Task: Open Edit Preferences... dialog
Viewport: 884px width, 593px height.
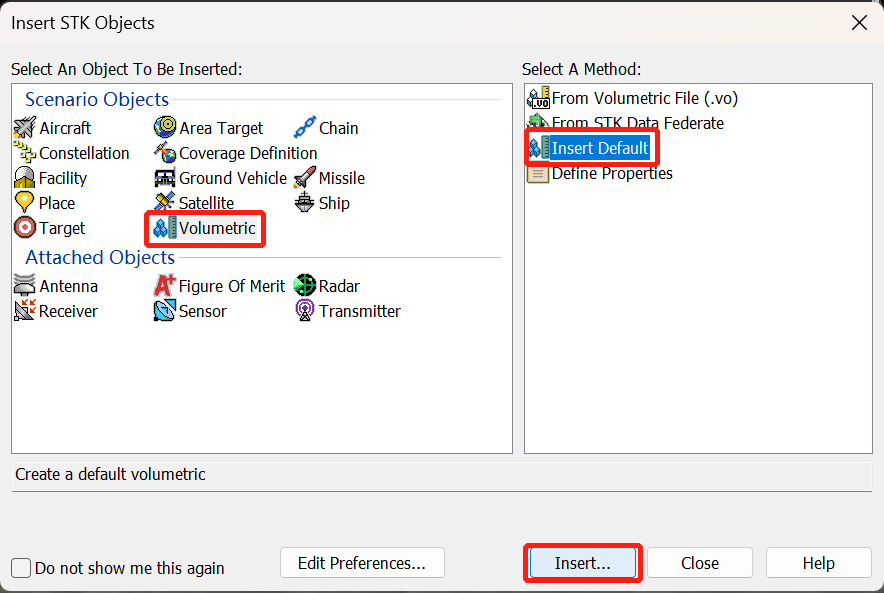Action: tap(362, 563)
